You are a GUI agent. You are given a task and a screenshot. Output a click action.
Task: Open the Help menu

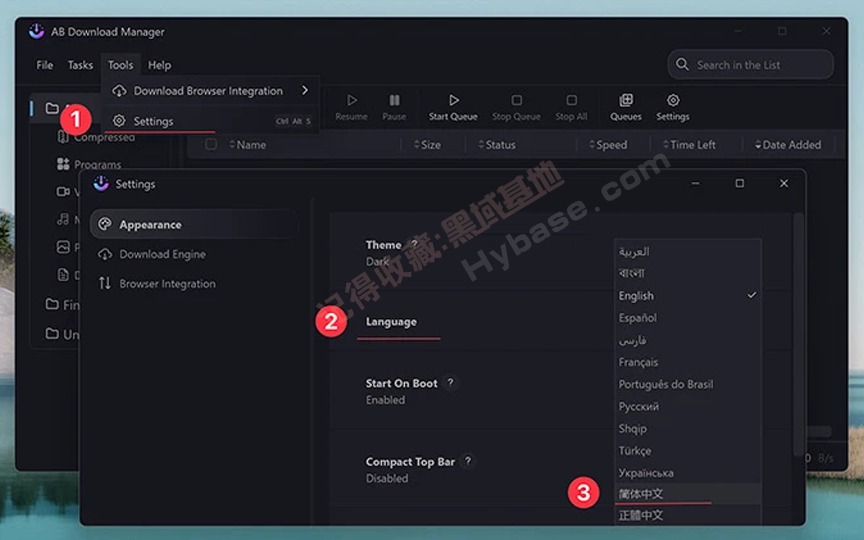coord(159,65)
